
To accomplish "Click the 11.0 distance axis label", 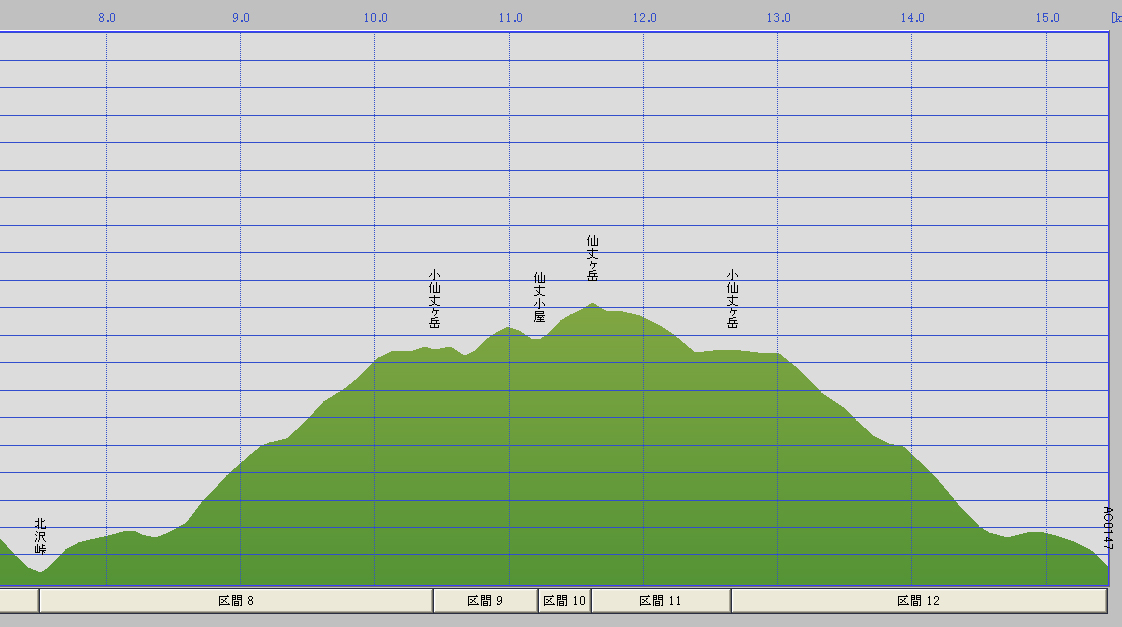I will click(x=510, y=17).
